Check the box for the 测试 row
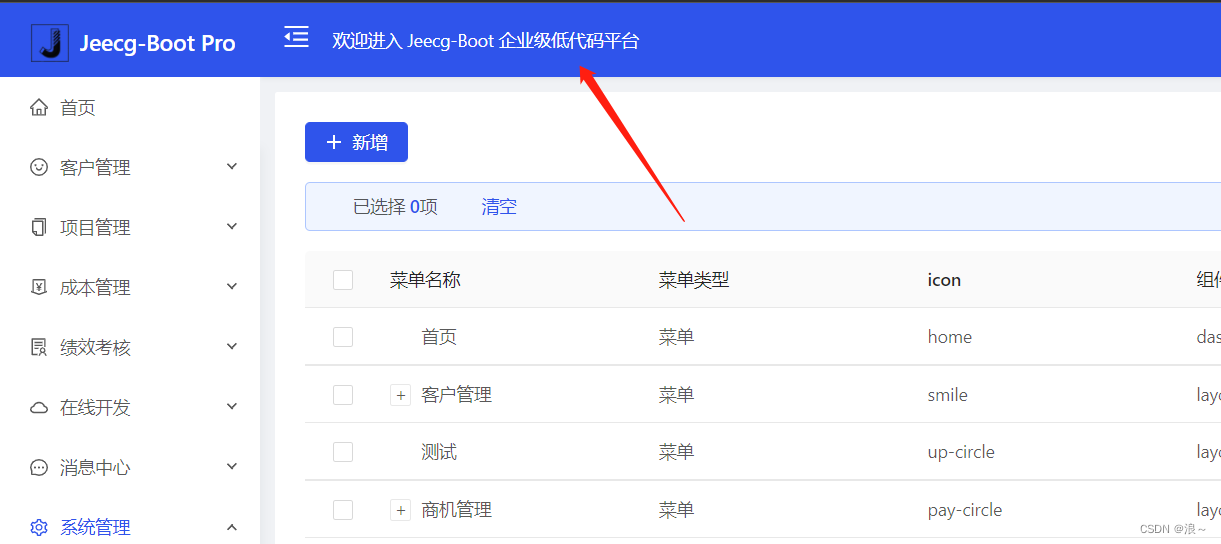The image size is (1221, 544). point(343,452)
